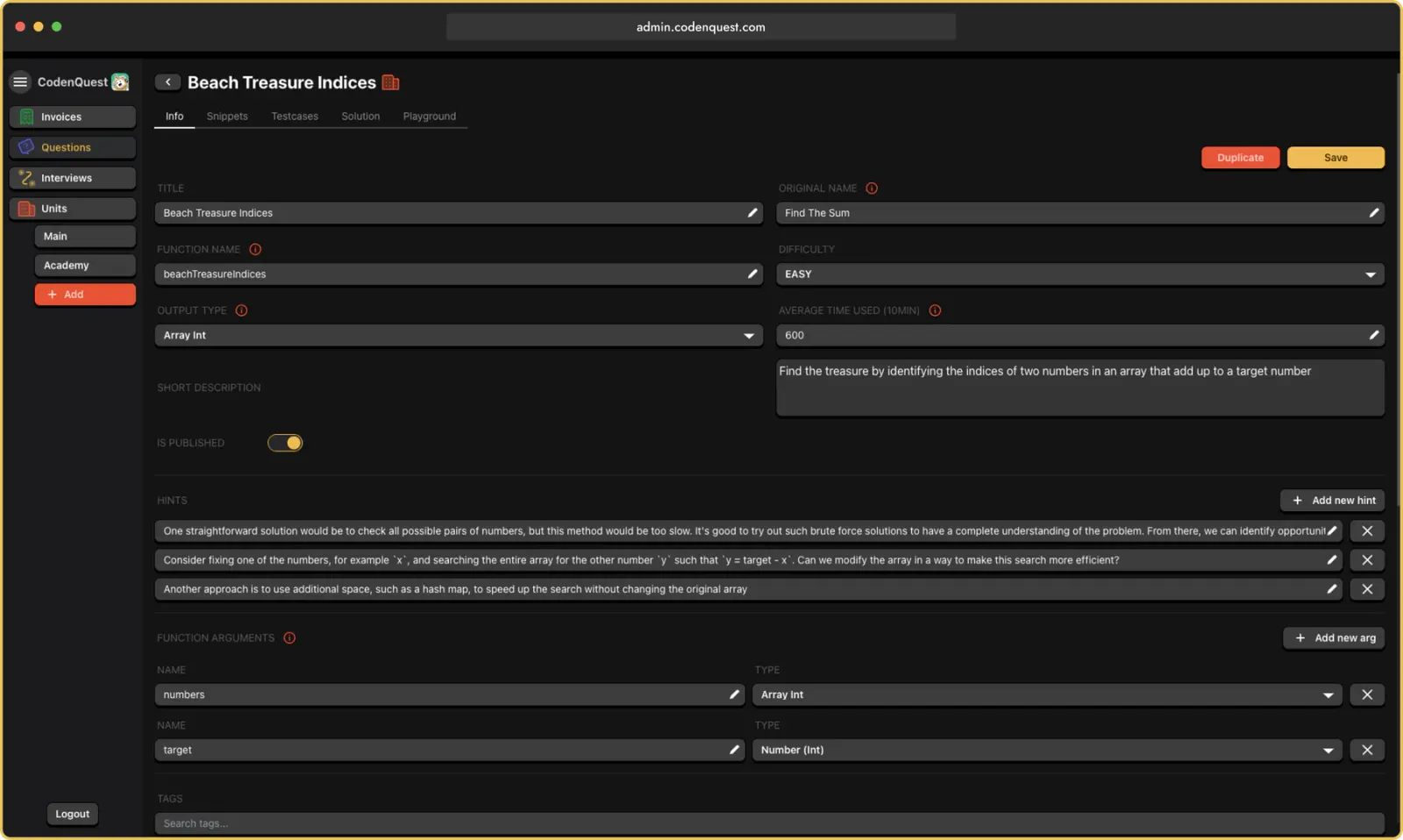The height and width of the screenshot is (840, 1403).
Task: Click the red icon next to Beach Treasure Indices heading
Action: pyautogui.click(x=391, y=82)
